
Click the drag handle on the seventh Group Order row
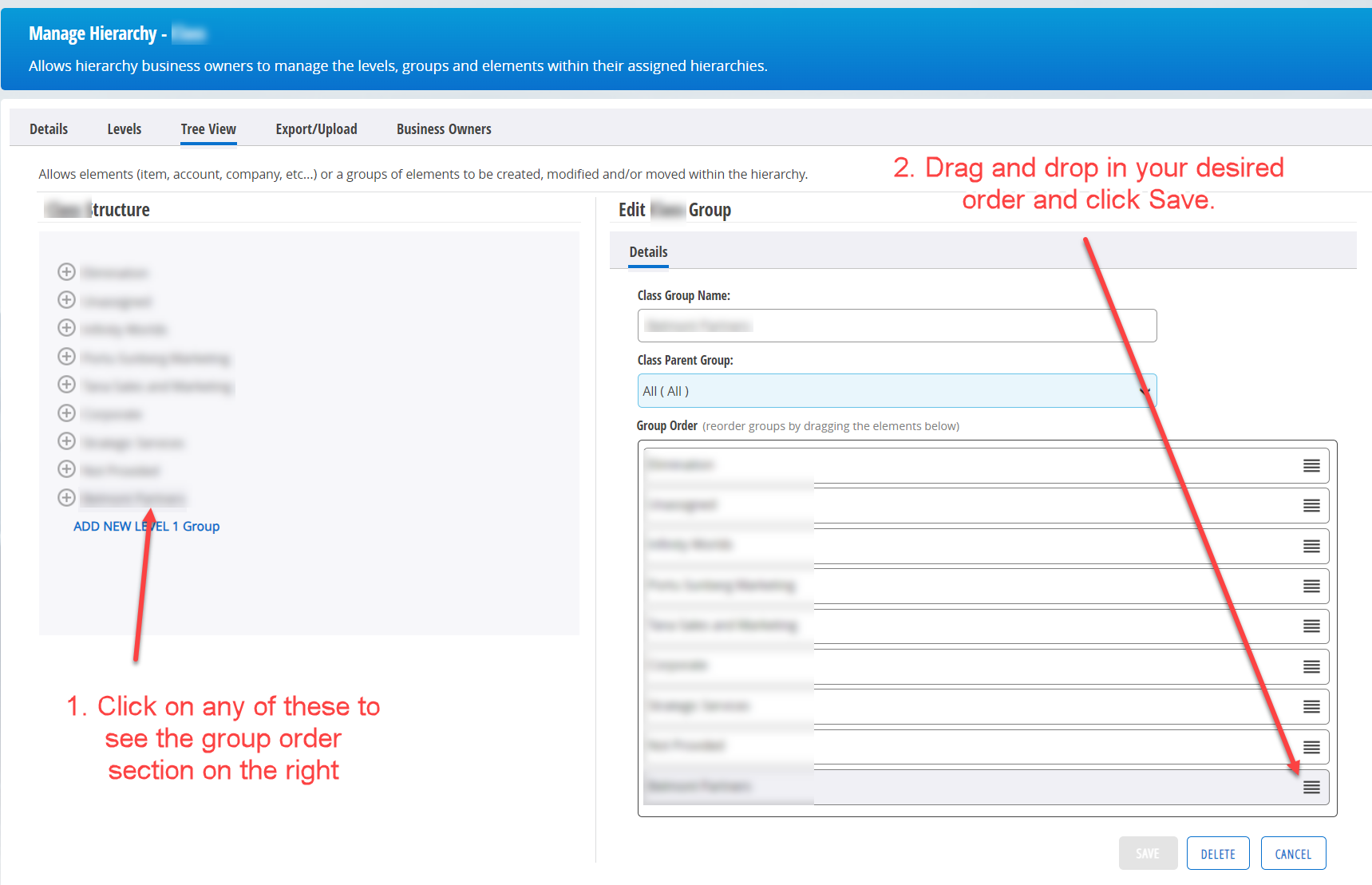(1311, 706)
